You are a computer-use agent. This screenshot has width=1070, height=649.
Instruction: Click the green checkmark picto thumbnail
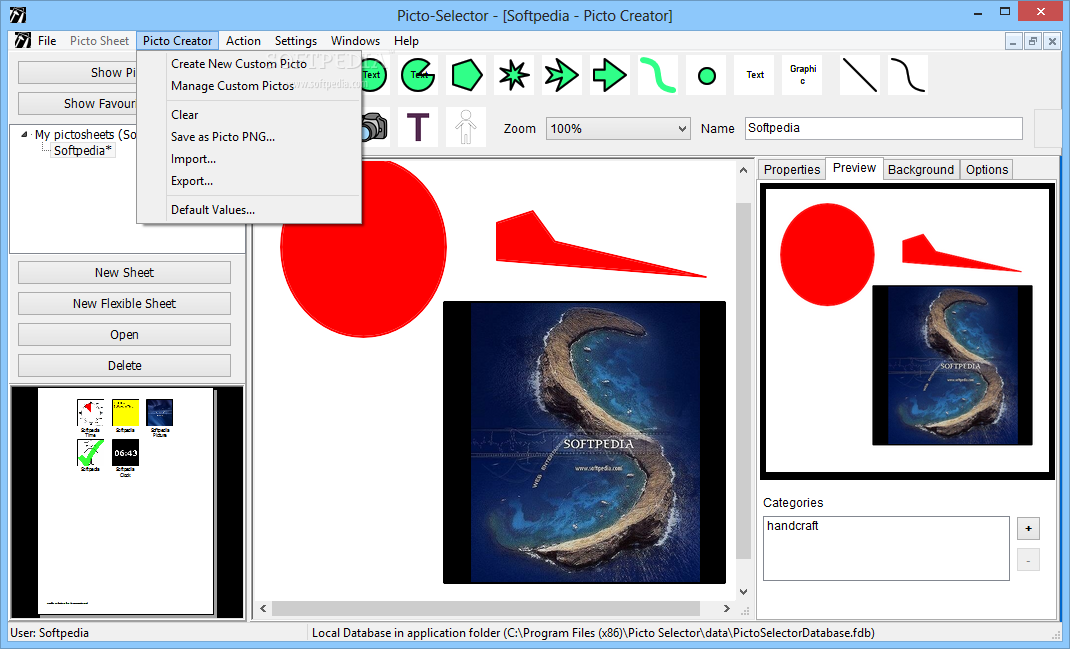pos(90,452)
